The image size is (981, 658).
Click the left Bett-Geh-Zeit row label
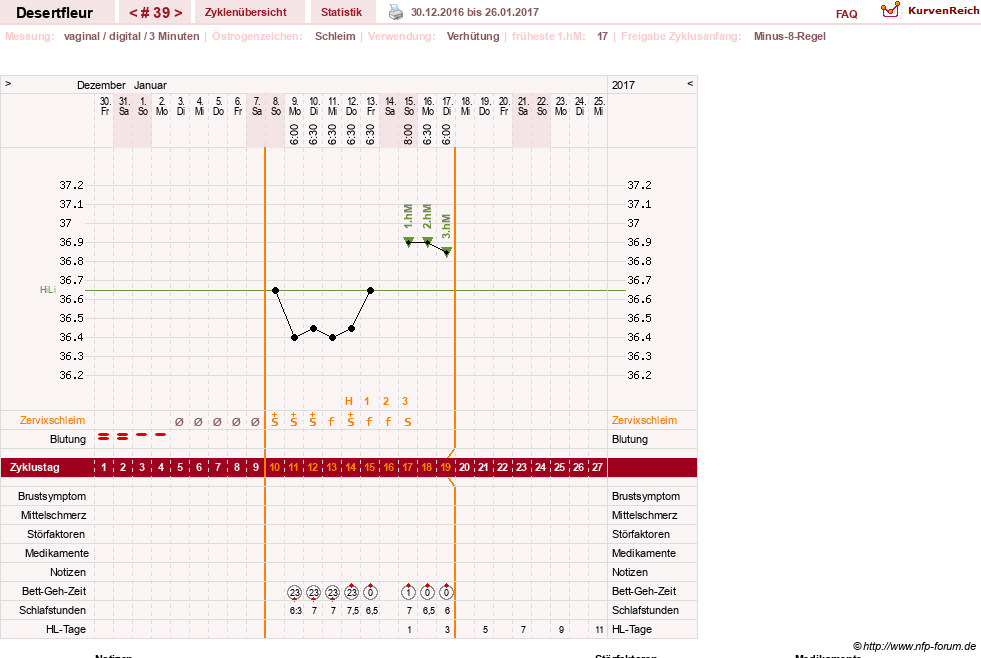coord(54,591)
